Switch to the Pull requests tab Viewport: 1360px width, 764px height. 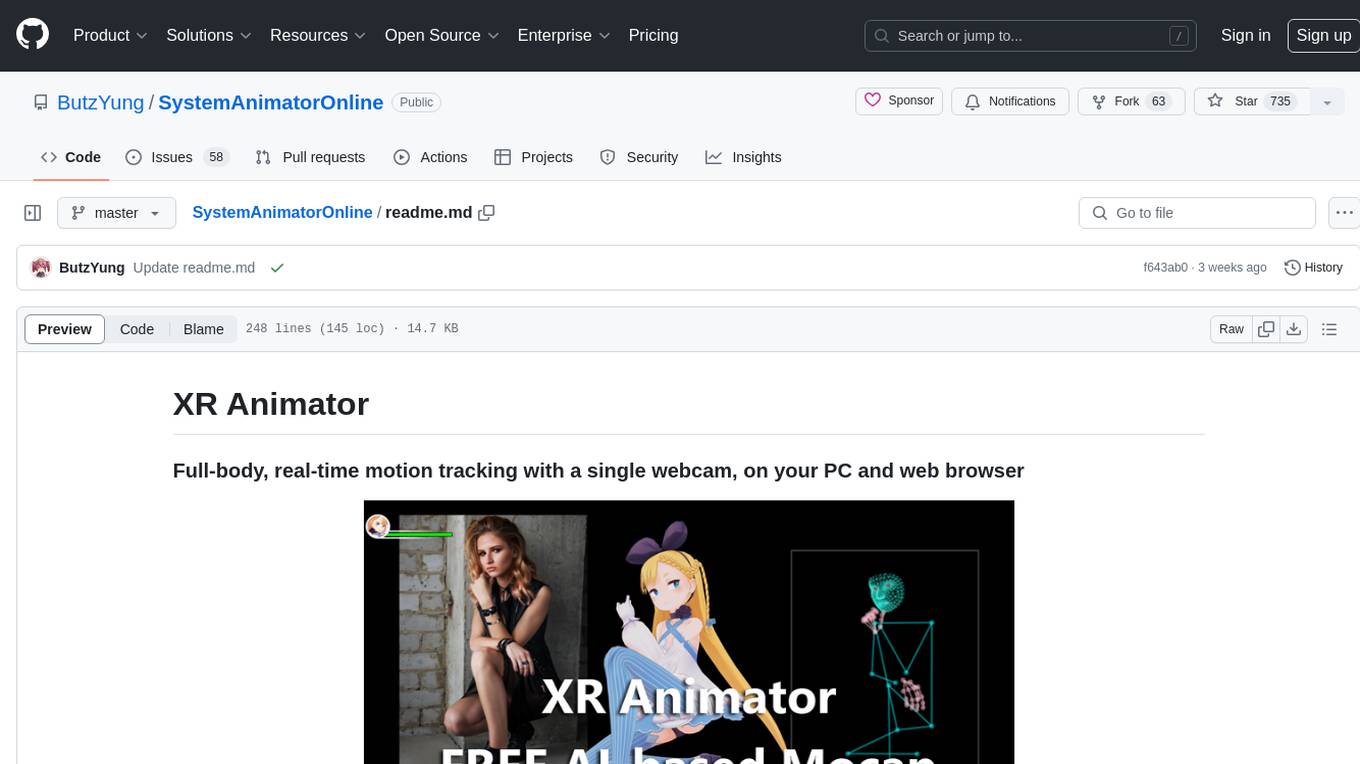310,157
